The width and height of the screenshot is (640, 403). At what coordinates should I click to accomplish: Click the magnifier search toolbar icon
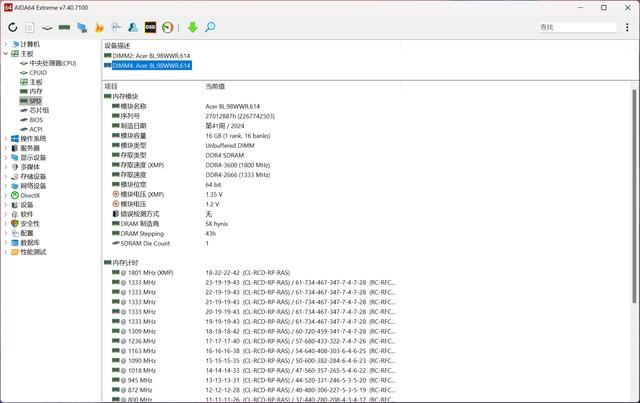point(210,28)
